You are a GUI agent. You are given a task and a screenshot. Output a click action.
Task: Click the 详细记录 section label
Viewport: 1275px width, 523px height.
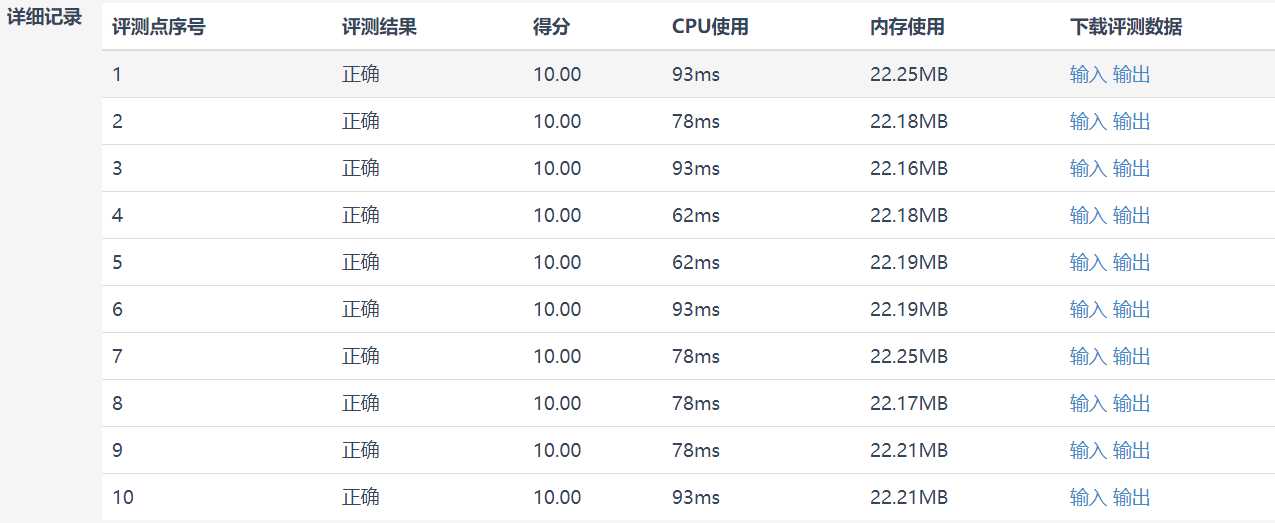tap(44, 18)
